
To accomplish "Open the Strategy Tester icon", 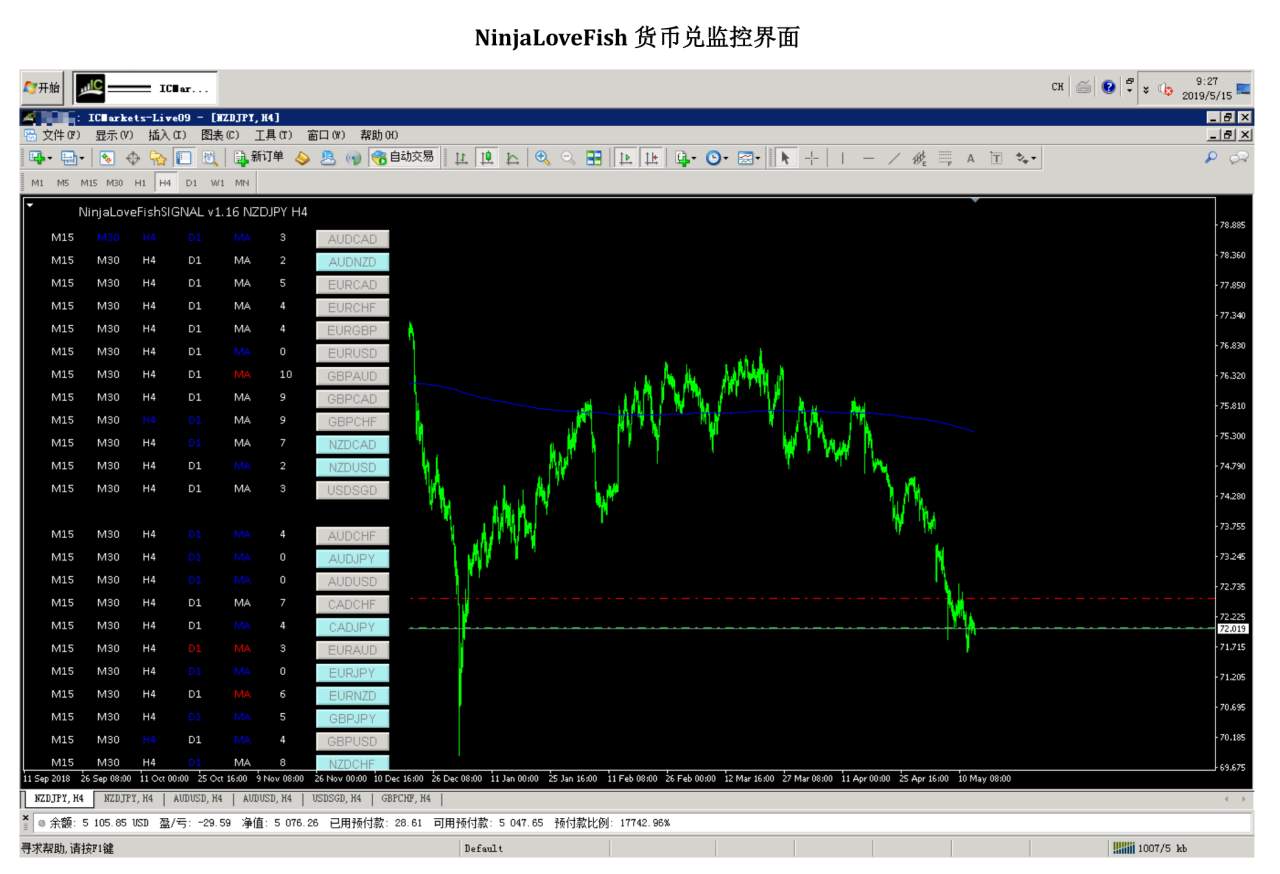I will (210, 158).
